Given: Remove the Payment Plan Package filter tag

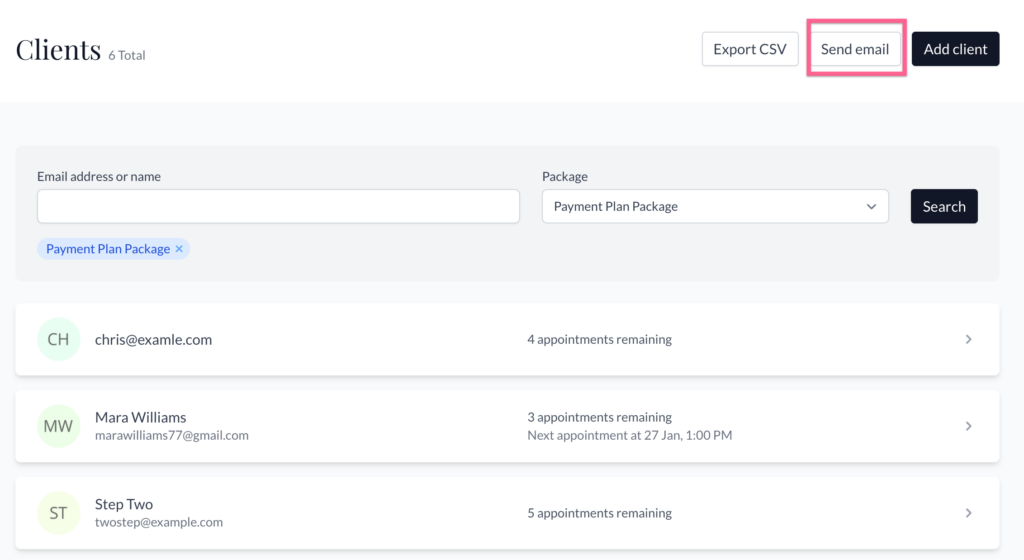Looking at the screenshot, I should [179, 249].
